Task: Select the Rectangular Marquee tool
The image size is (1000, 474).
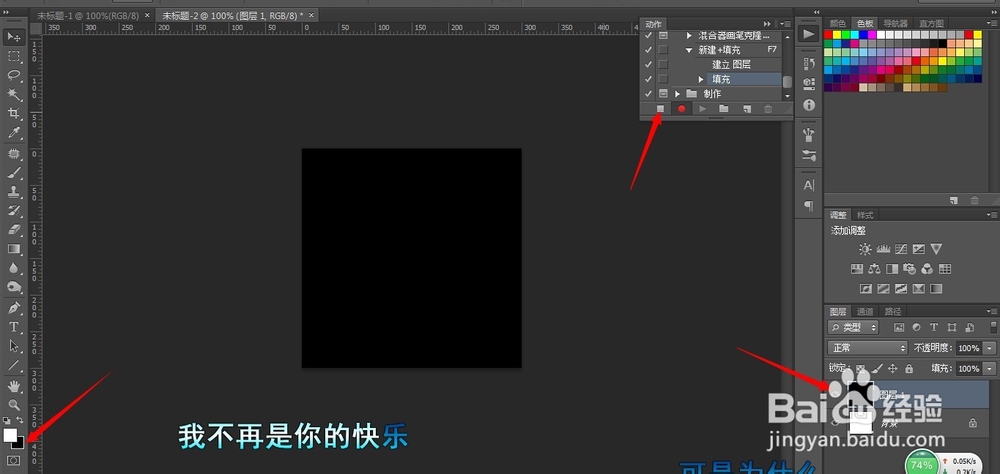Action: 13,56
